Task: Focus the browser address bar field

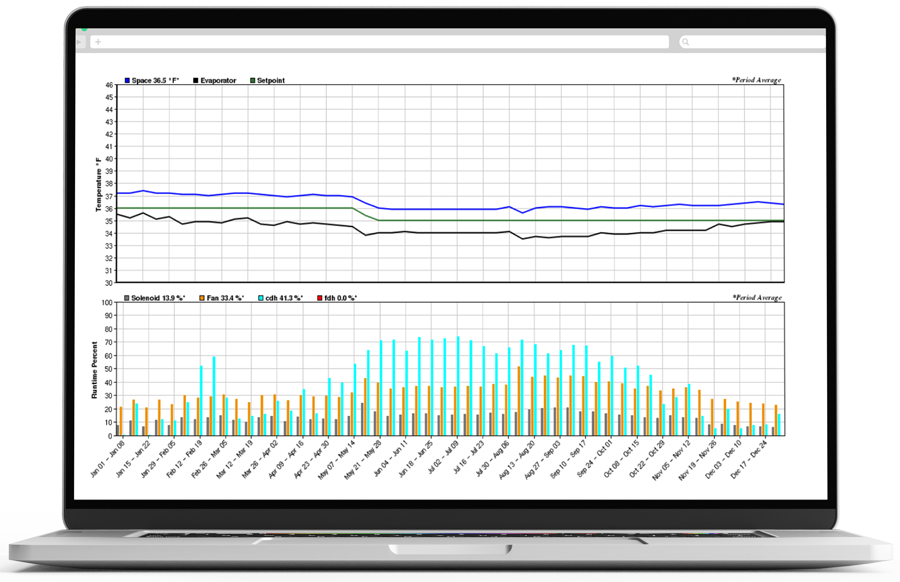Action: (x=380, y=42)
